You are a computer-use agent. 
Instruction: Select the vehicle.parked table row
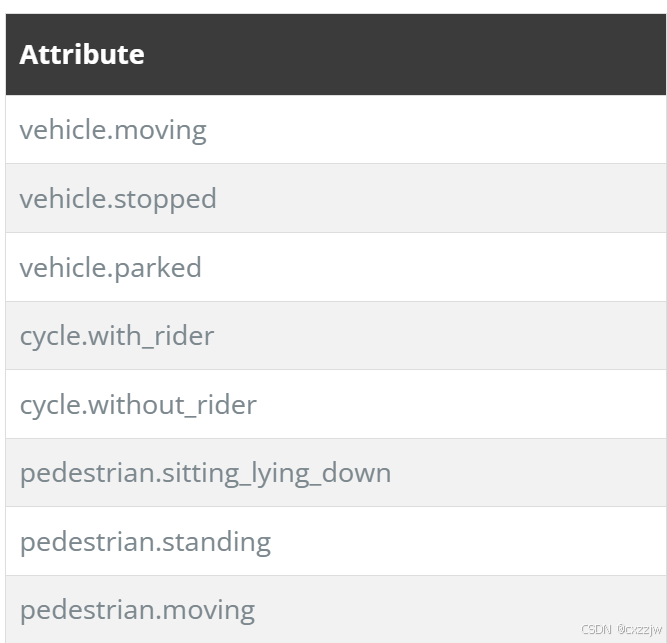point(336,267)
